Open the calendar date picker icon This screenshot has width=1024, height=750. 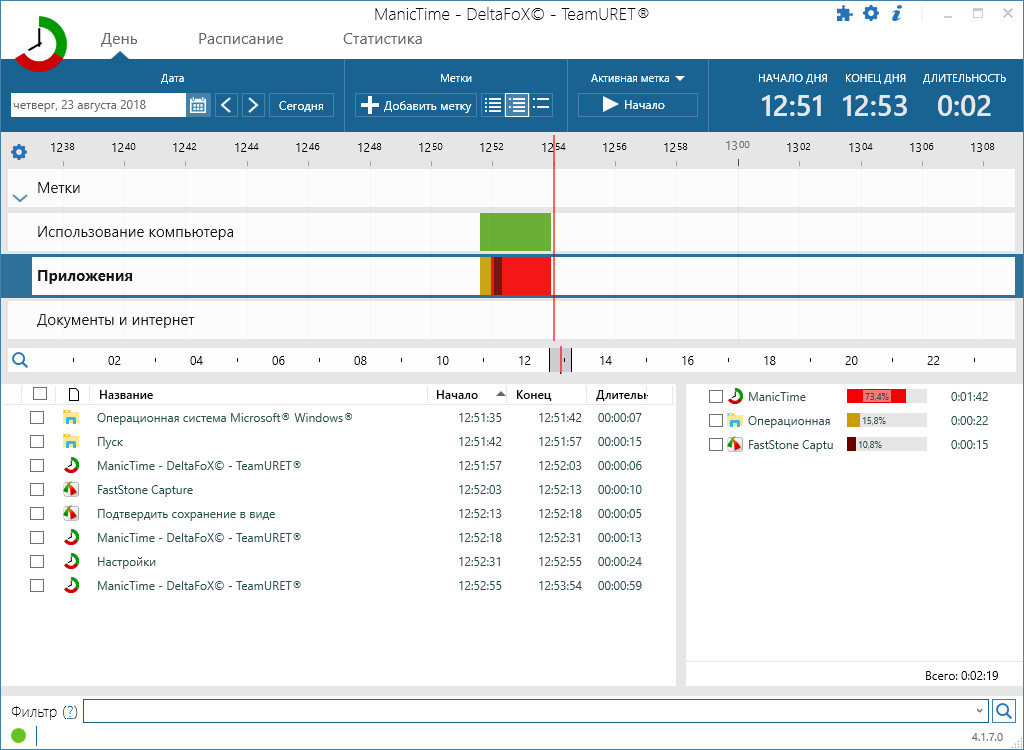click(198, 105)
